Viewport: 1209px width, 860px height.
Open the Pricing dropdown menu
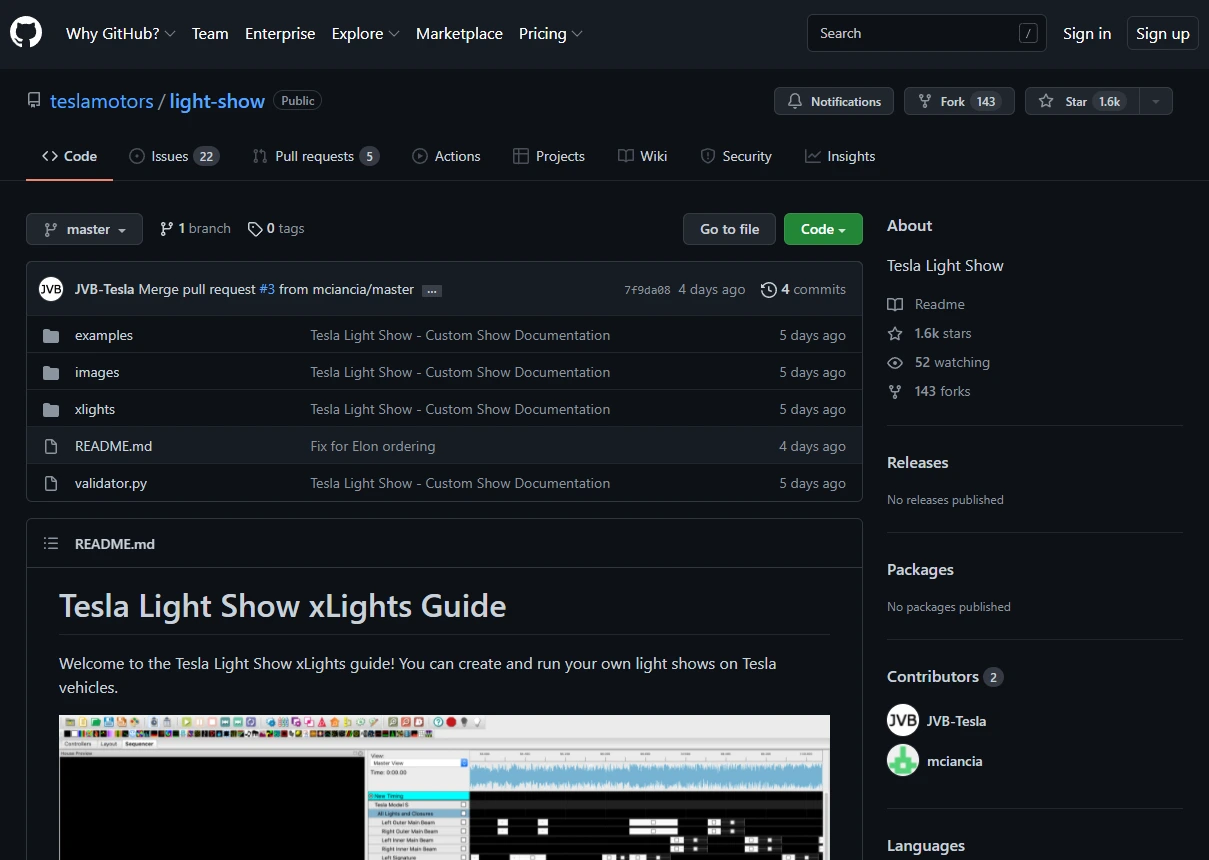[x=550, y=33]
